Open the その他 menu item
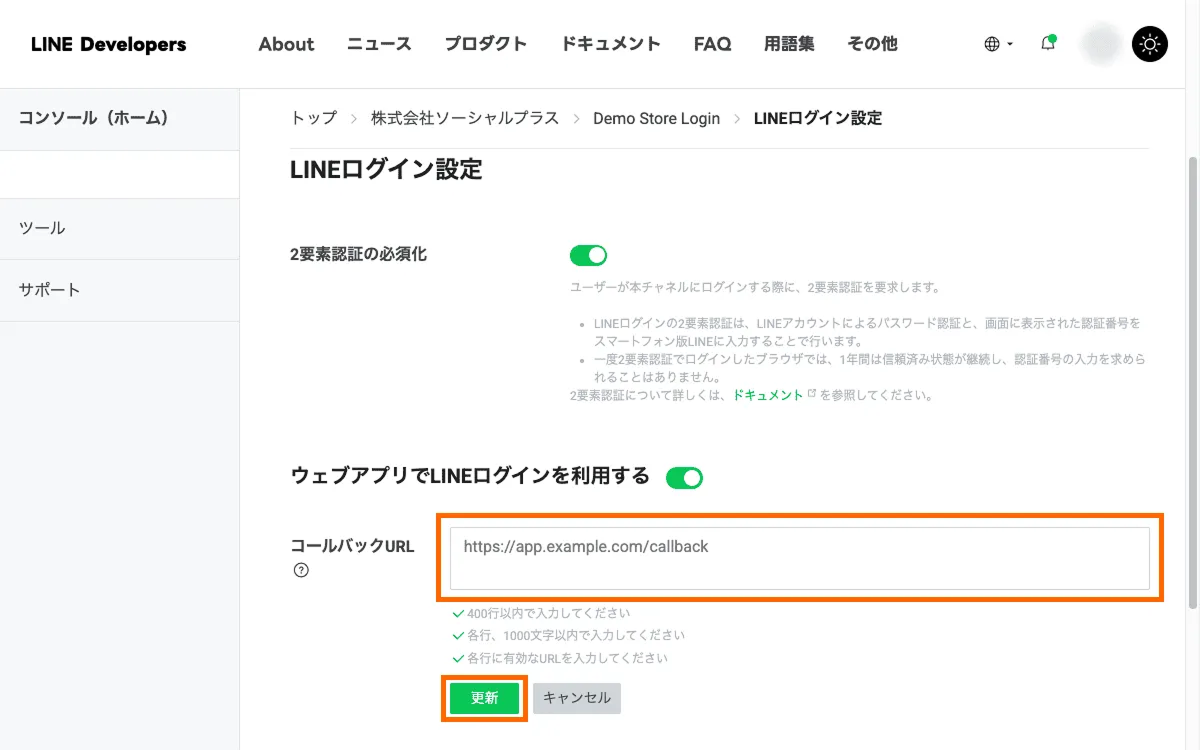Screen dimensions: 1200x750 pyautogui.click(x=872, y=44)
